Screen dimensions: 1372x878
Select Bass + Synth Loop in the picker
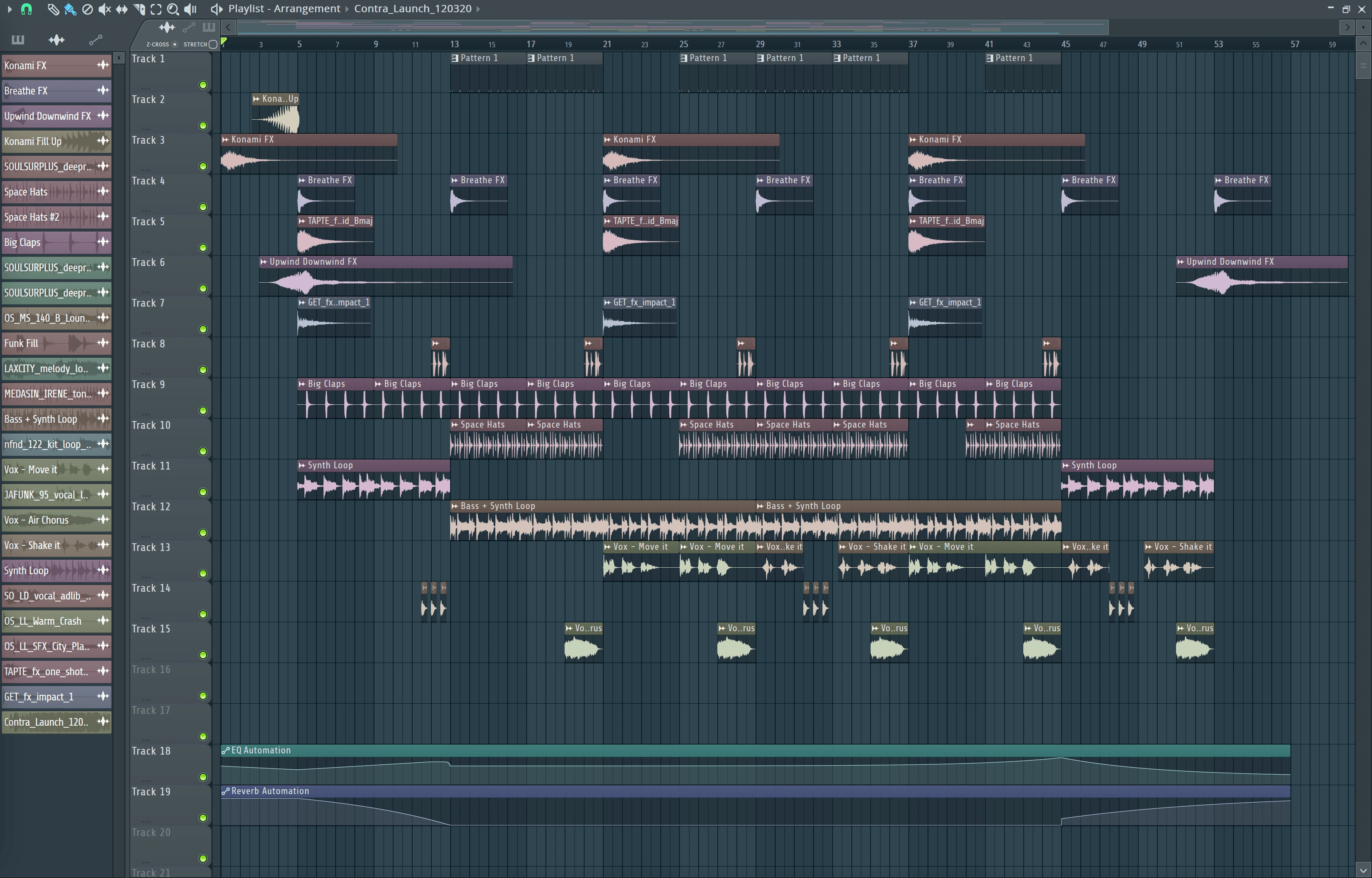[x=57, y=419]
